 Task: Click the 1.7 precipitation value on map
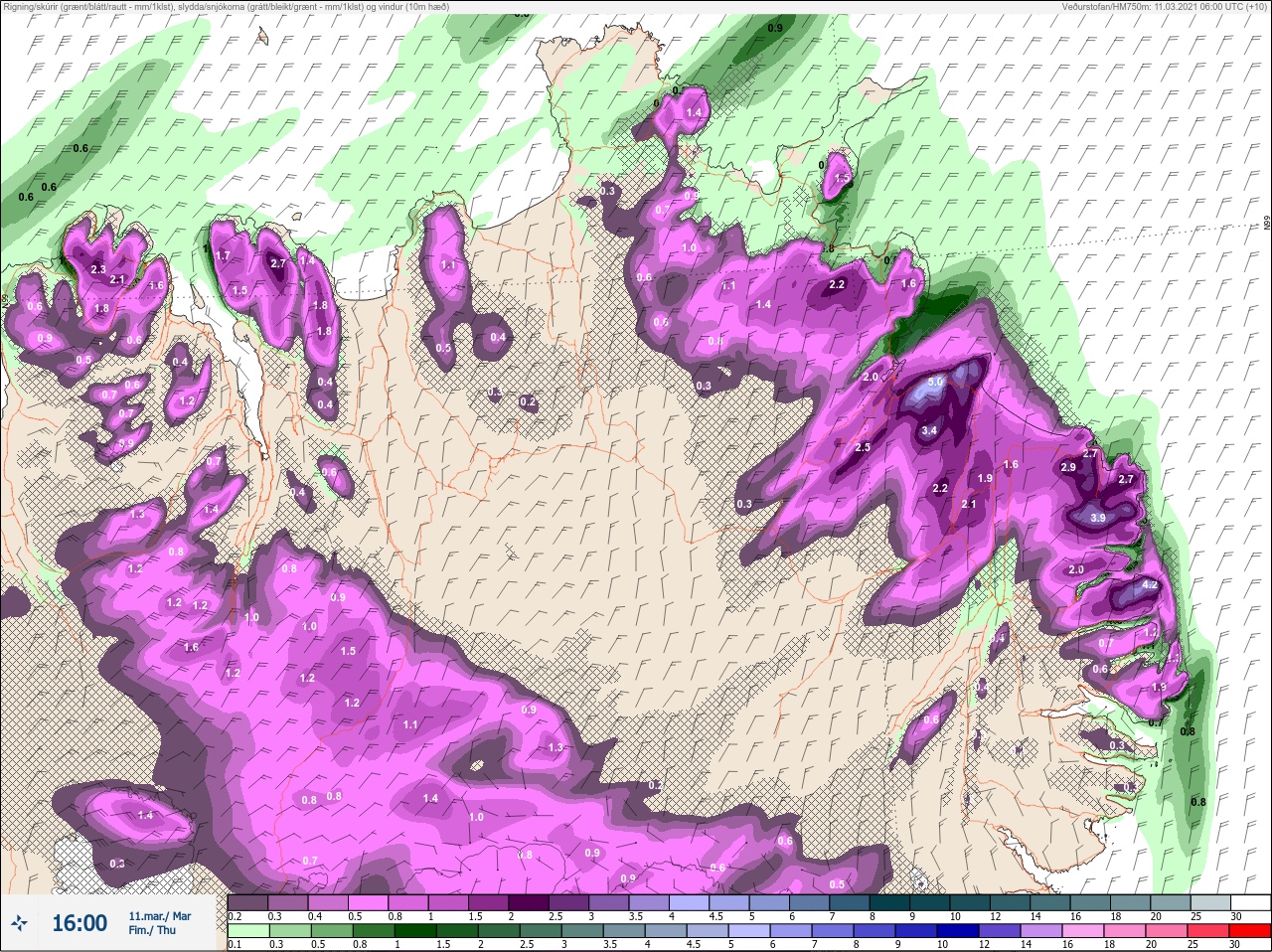223,256
